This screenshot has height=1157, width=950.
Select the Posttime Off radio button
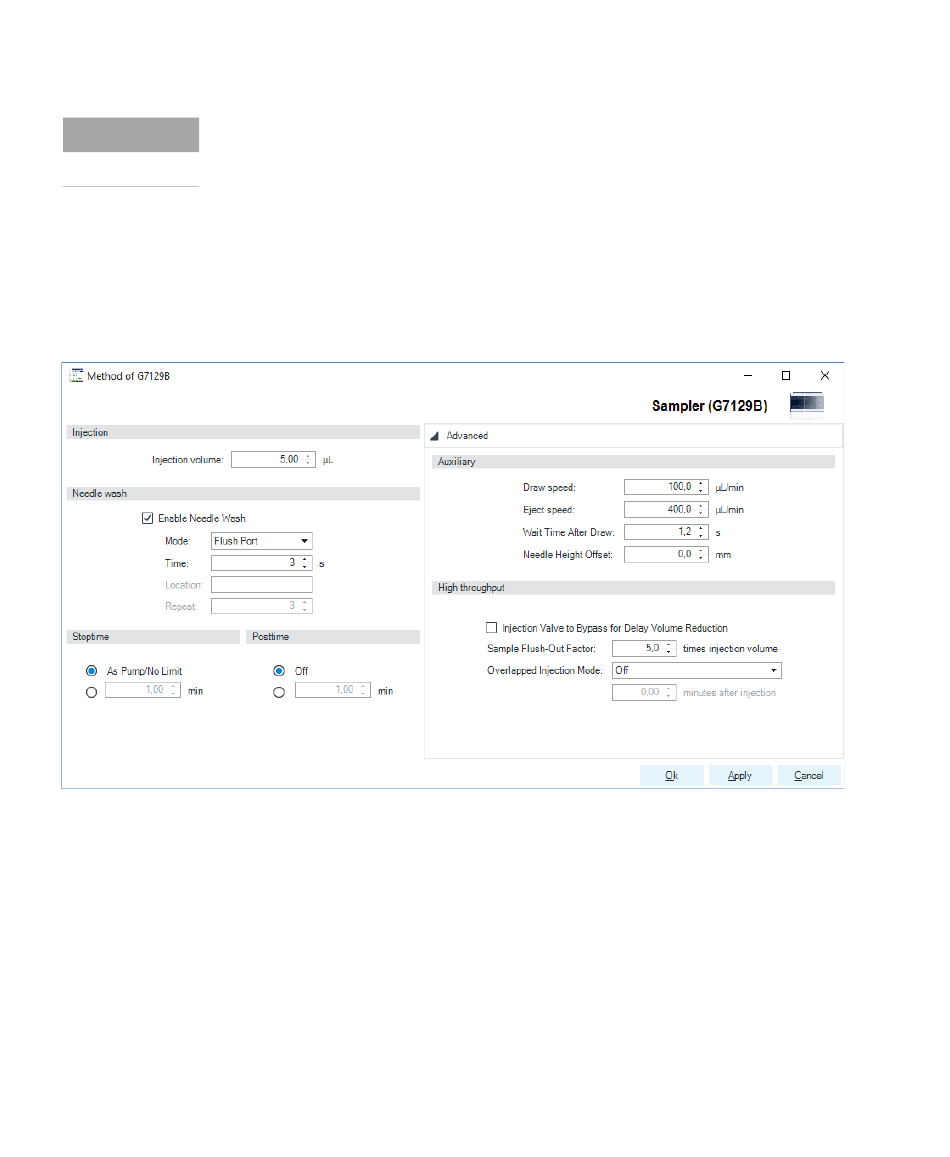pos(279,671)
